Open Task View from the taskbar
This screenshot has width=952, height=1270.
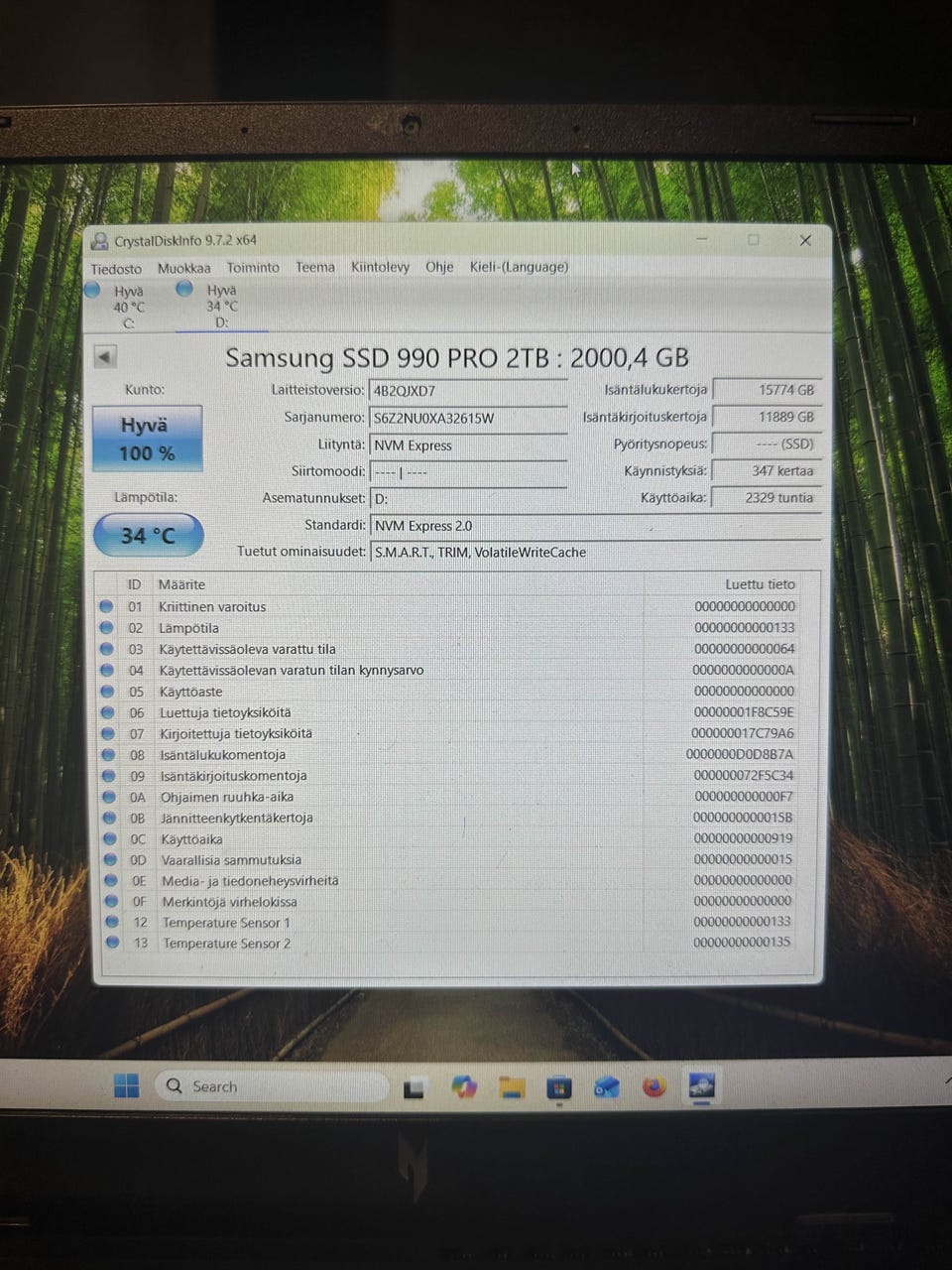[414, 1087]
